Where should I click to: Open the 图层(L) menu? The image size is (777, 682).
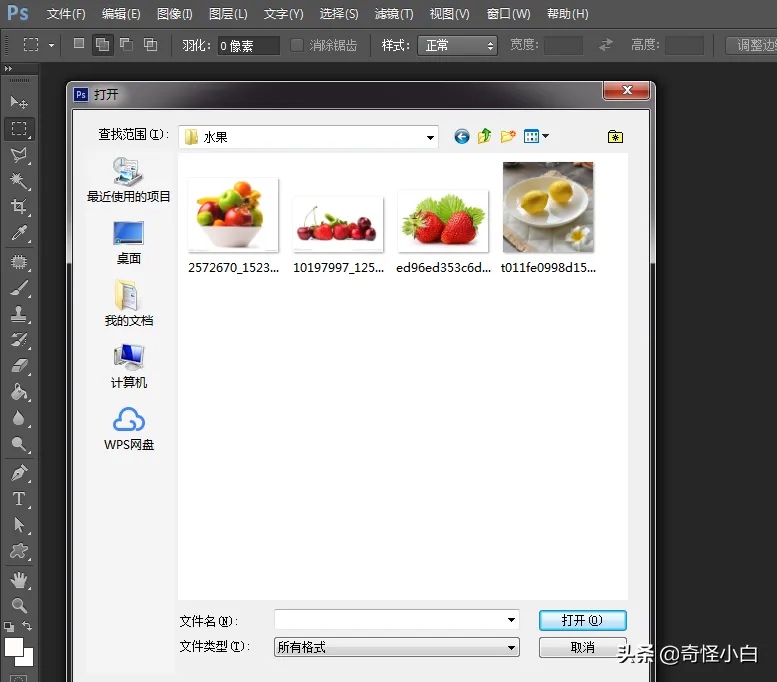(x=229, y=14)
